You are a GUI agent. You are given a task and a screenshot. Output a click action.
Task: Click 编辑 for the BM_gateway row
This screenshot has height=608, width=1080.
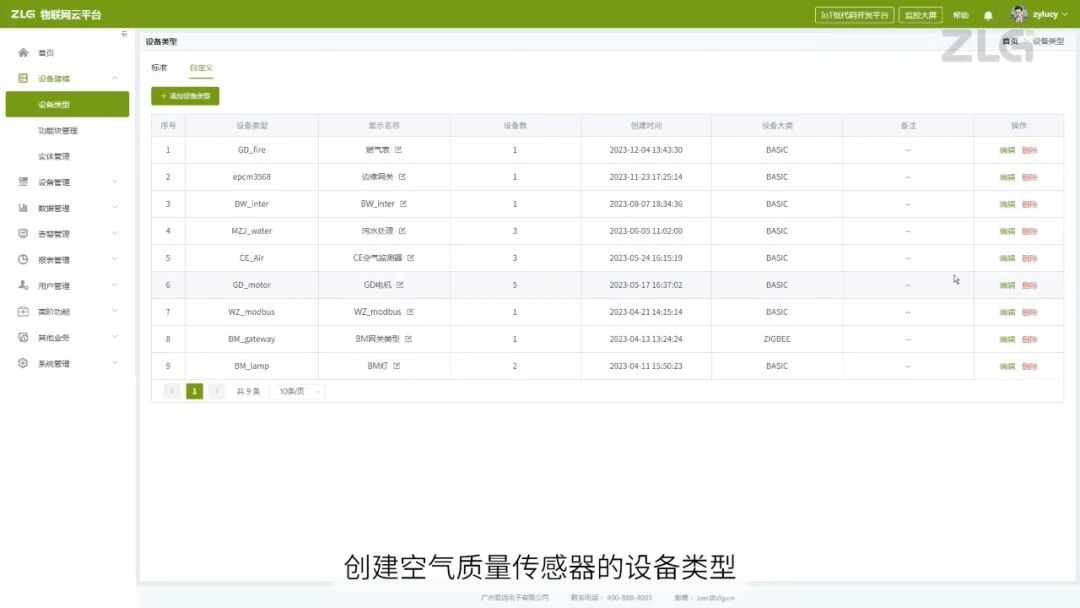pos(1007,339)
